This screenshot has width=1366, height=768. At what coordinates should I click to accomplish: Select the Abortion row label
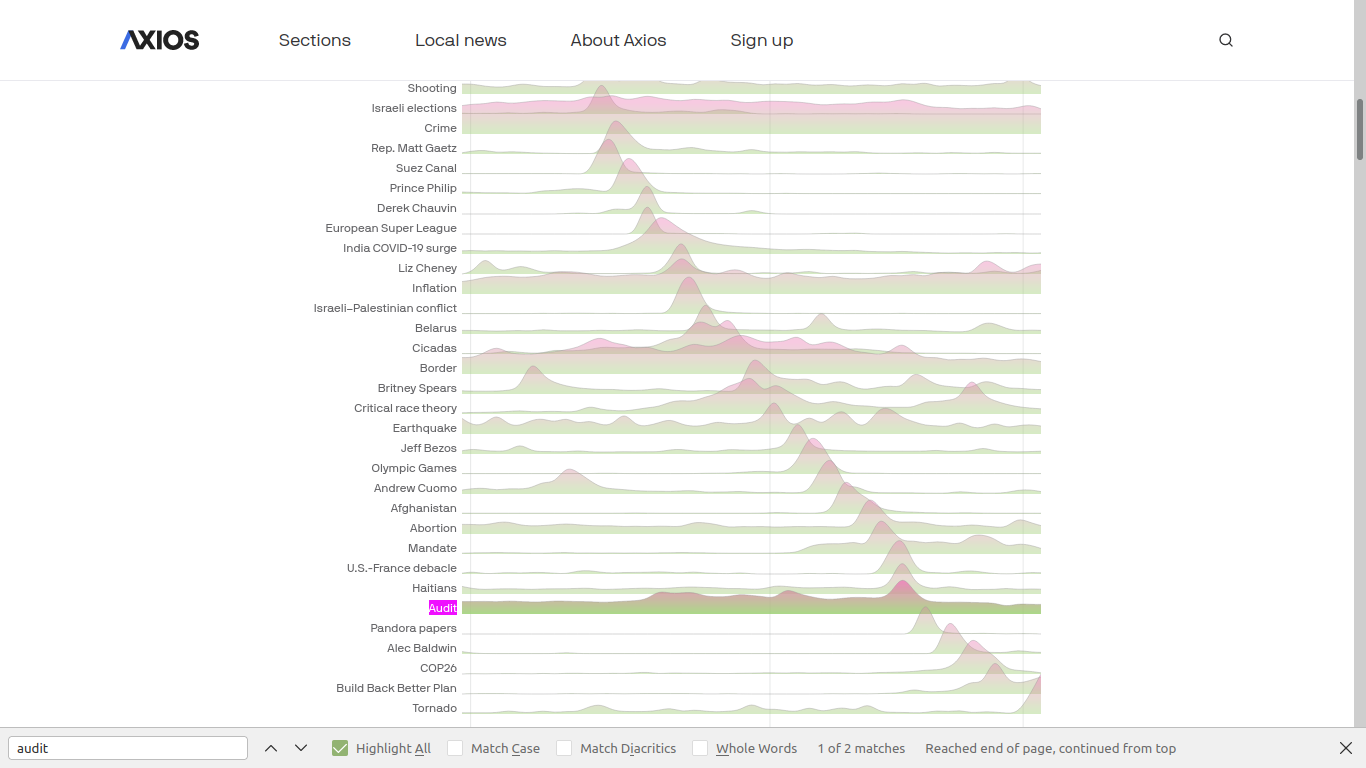pyautogui.click(x=433, y=528)
